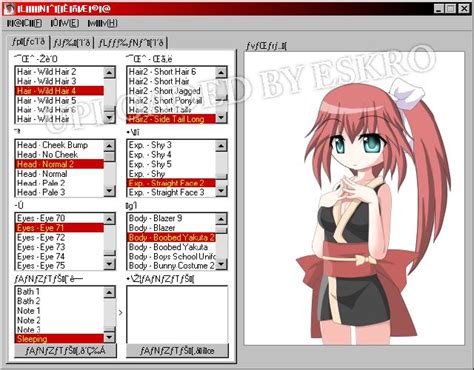Image resolution: width=474 pixels, height=370 pixels.
Task: Select Bath 1 accessory
Action: tap(60, 292)
